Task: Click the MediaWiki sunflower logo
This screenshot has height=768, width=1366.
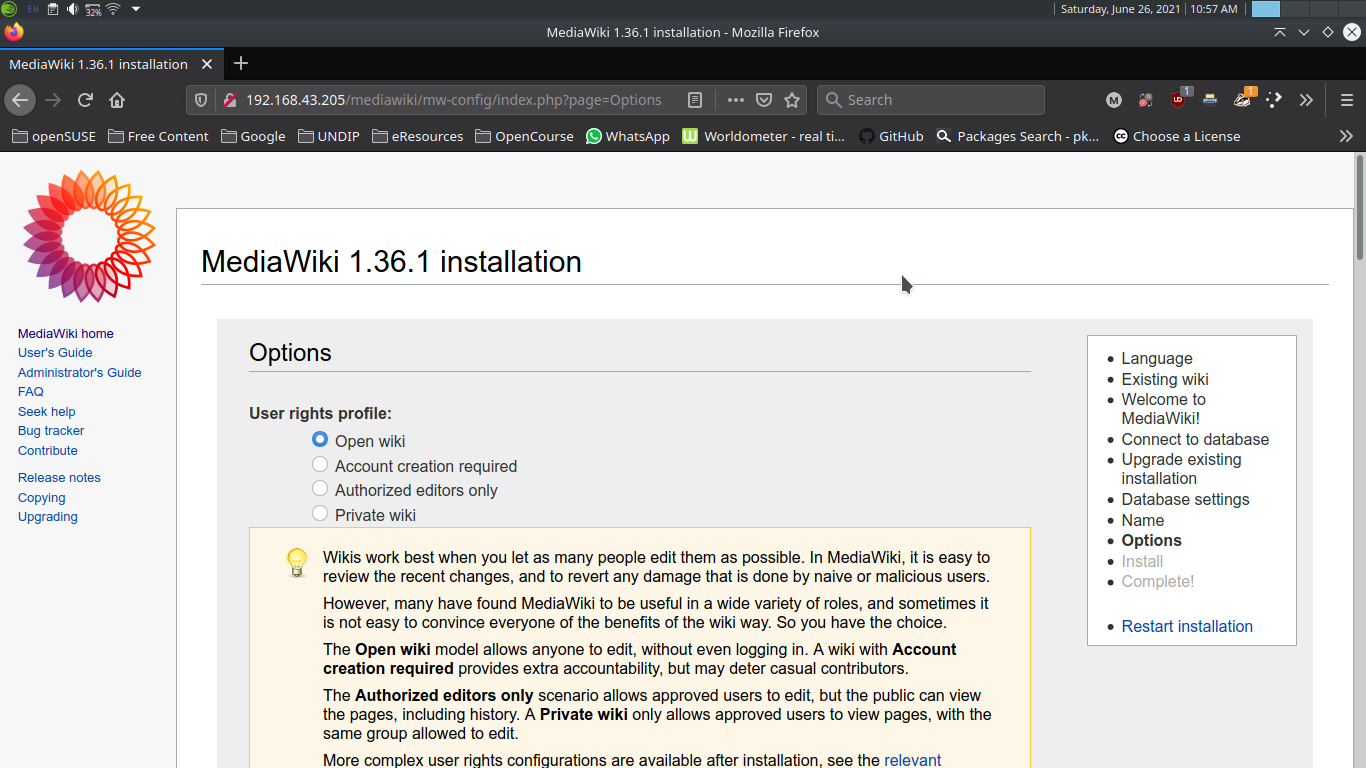Action: click(89, 236)
